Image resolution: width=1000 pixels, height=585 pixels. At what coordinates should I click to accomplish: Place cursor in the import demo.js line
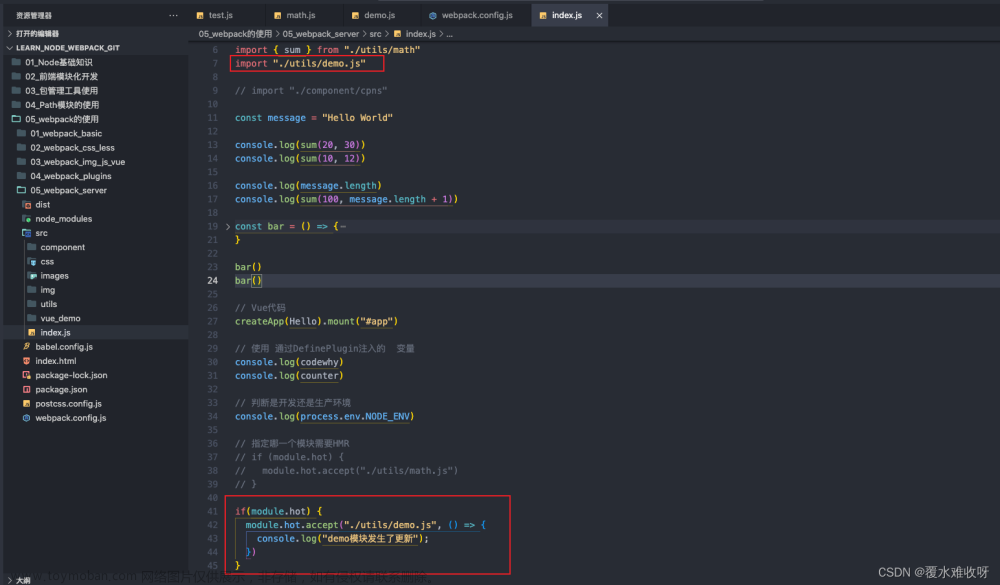click(300, 63)
